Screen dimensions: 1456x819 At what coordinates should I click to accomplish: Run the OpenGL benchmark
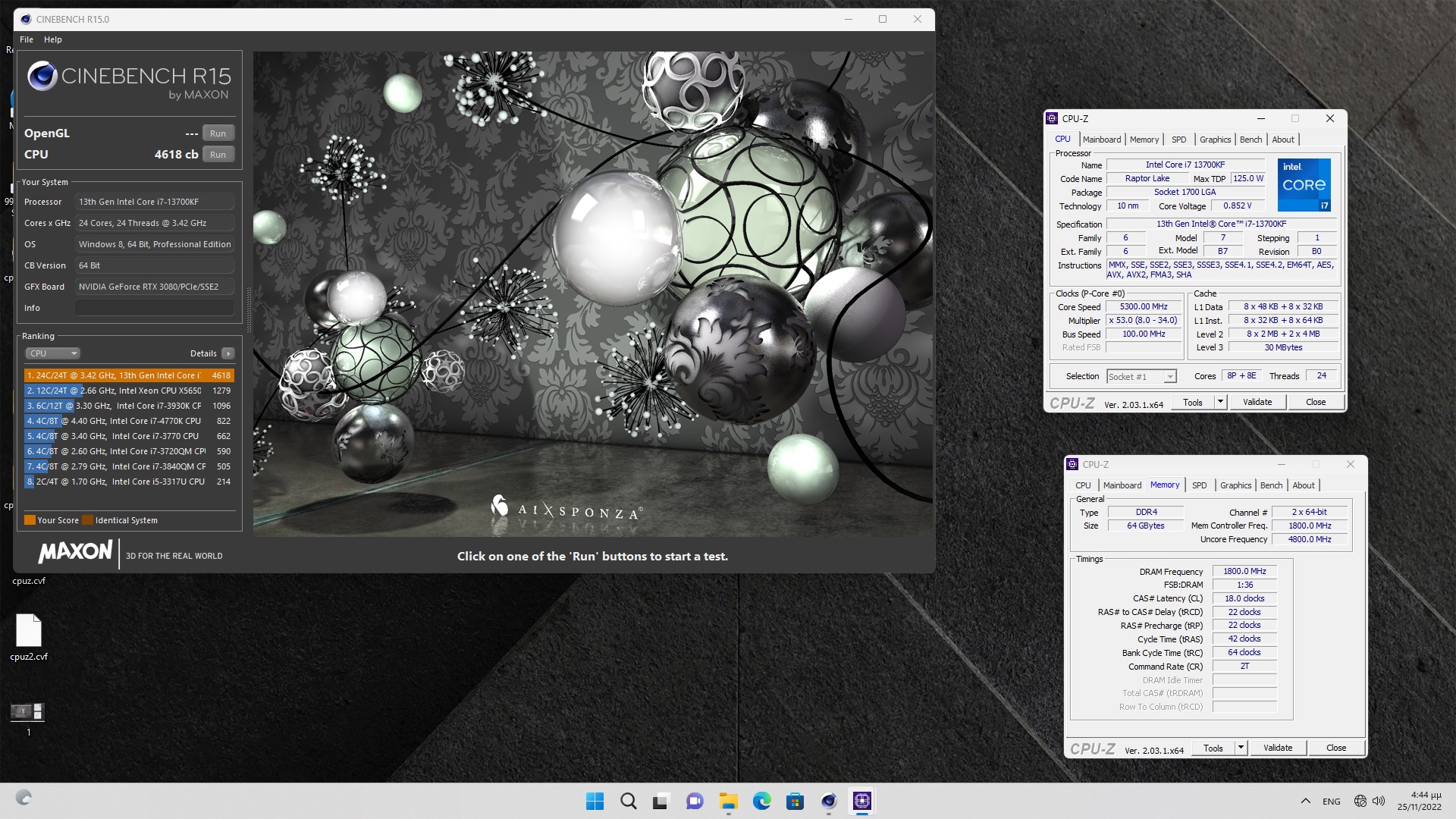218,133
